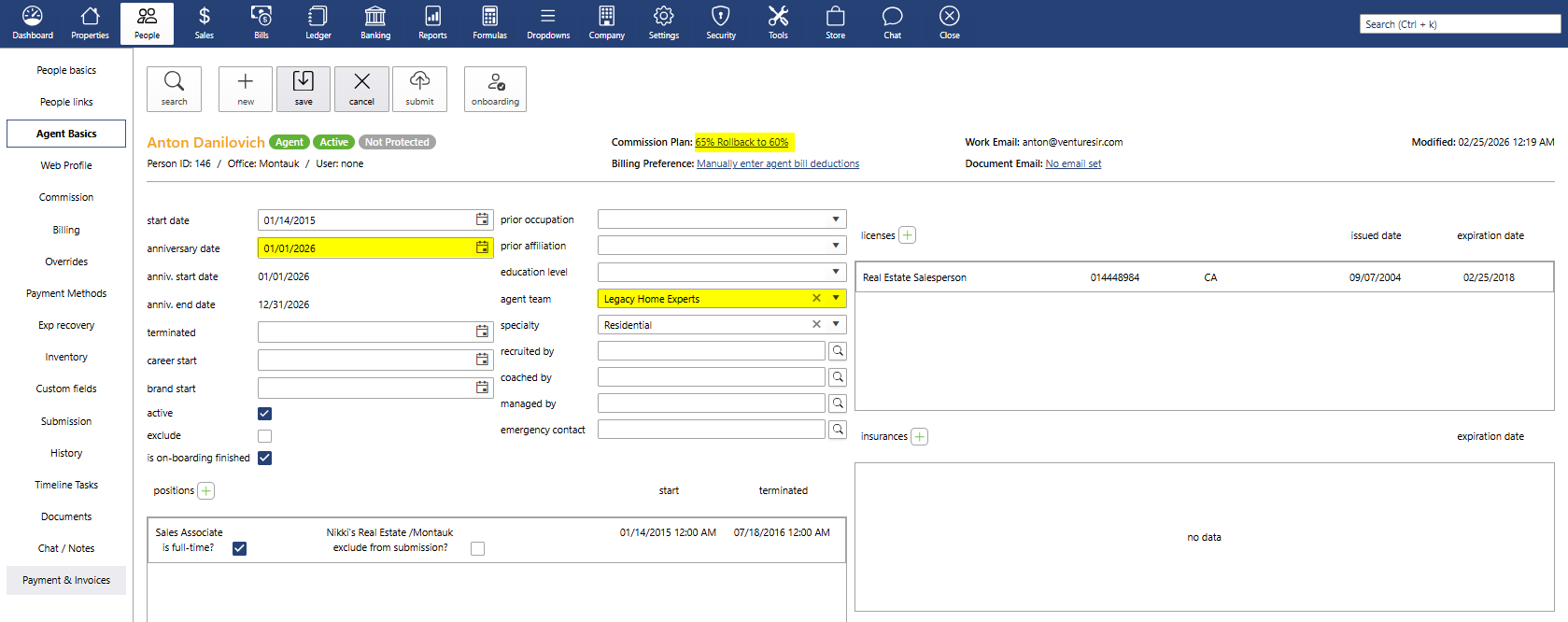Click the Formulas calculator icon
The width and height of the screenshot is (1568, 622).
click(x=489, y=22)
